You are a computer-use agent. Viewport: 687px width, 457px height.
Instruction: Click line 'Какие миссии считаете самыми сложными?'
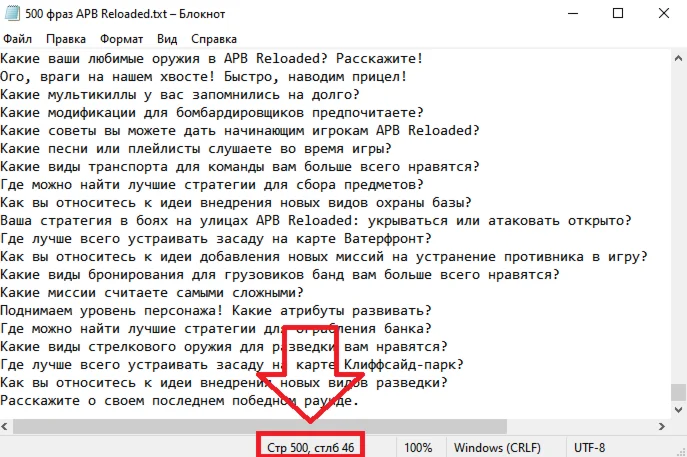pyautogui.click(x=152, y=292)
